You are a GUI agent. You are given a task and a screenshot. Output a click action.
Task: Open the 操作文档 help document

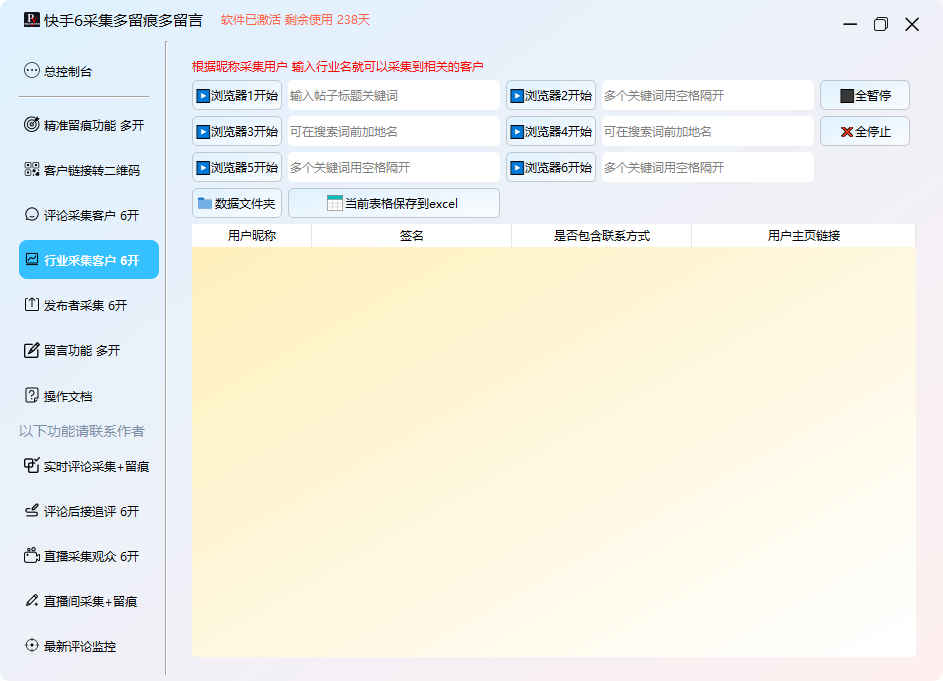(88, 396)
